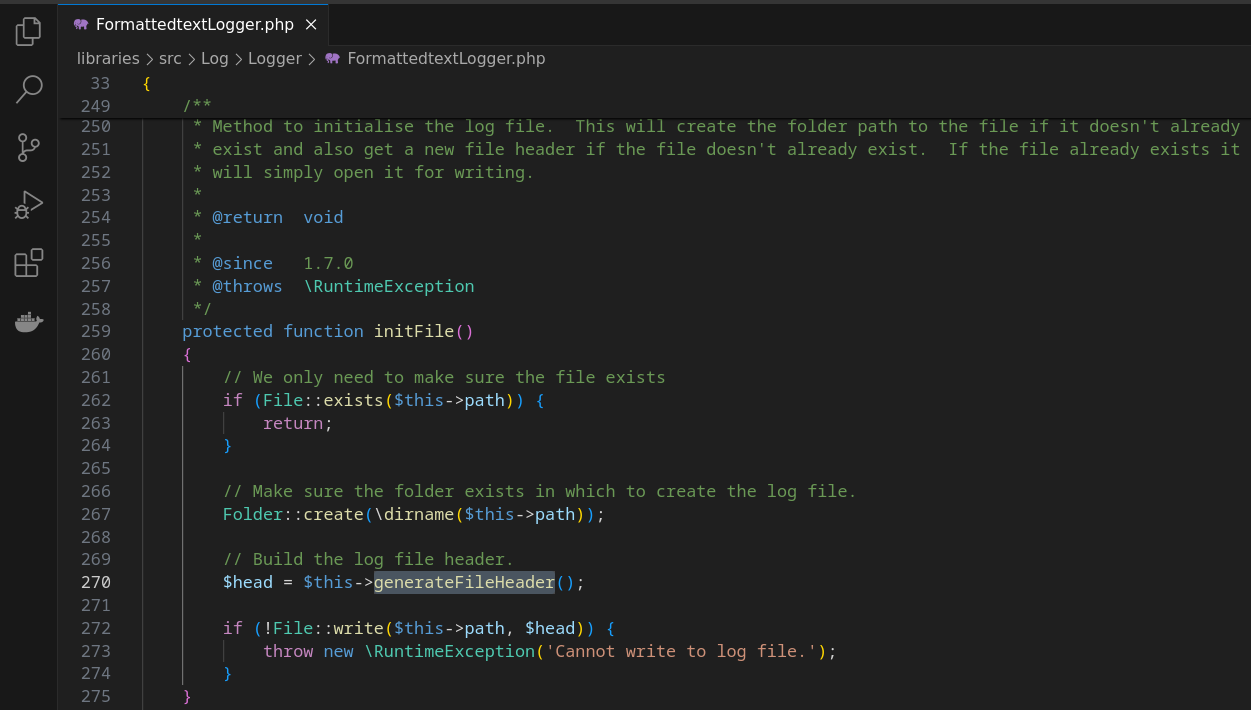This screenshot has width=1251, height=710.
Task: Click '@return void' annotation on line 254
Action: pos(278,217)
